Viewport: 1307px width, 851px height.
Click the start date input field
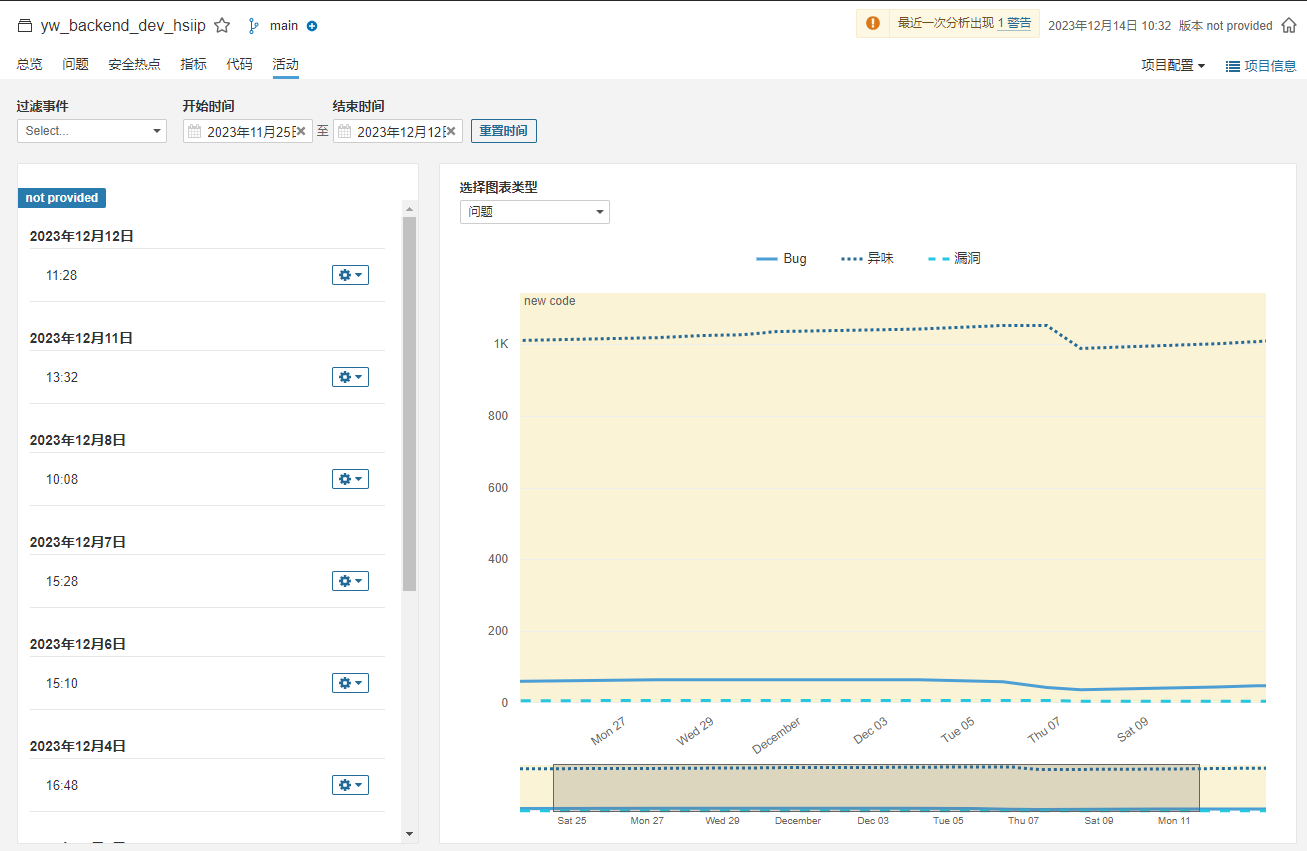coord(248,131)
